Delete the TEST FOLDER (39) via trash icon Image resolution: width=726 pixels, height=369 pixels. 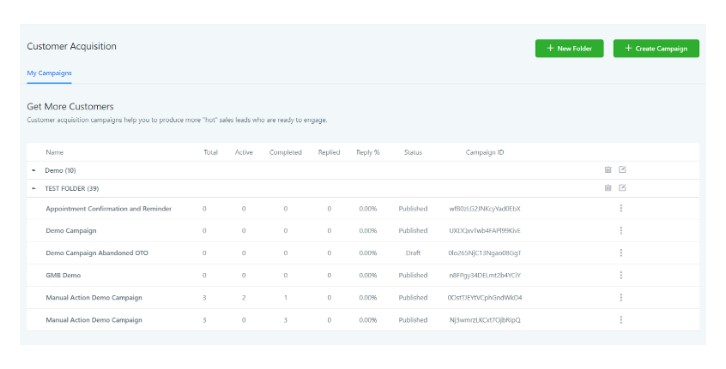pos(608,188)
